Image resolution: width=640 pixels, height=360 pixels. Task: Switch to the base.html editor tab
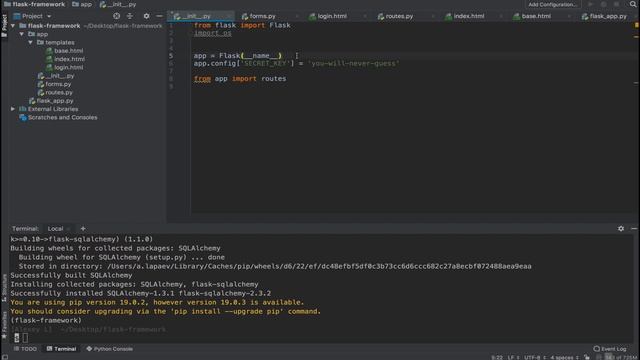click(532, 16)
